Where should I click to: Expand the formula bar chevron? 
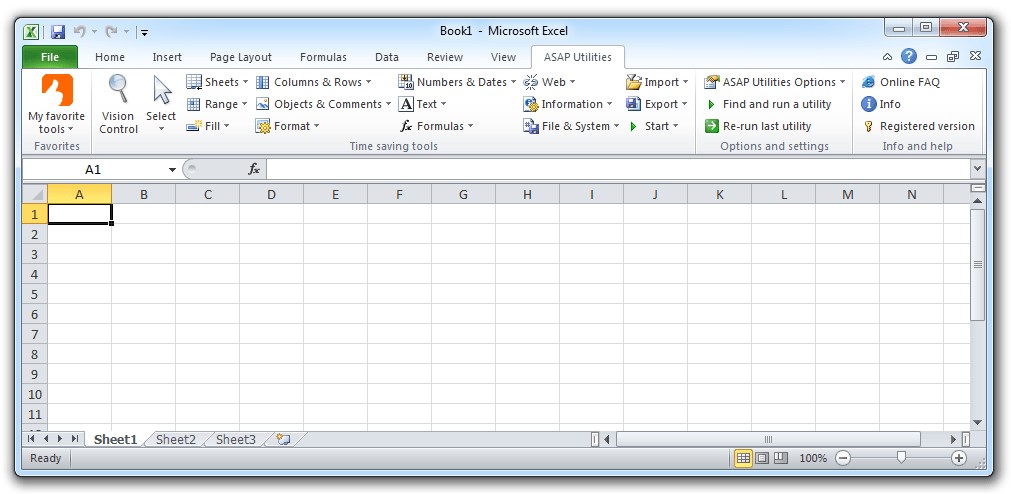point(977,169)
